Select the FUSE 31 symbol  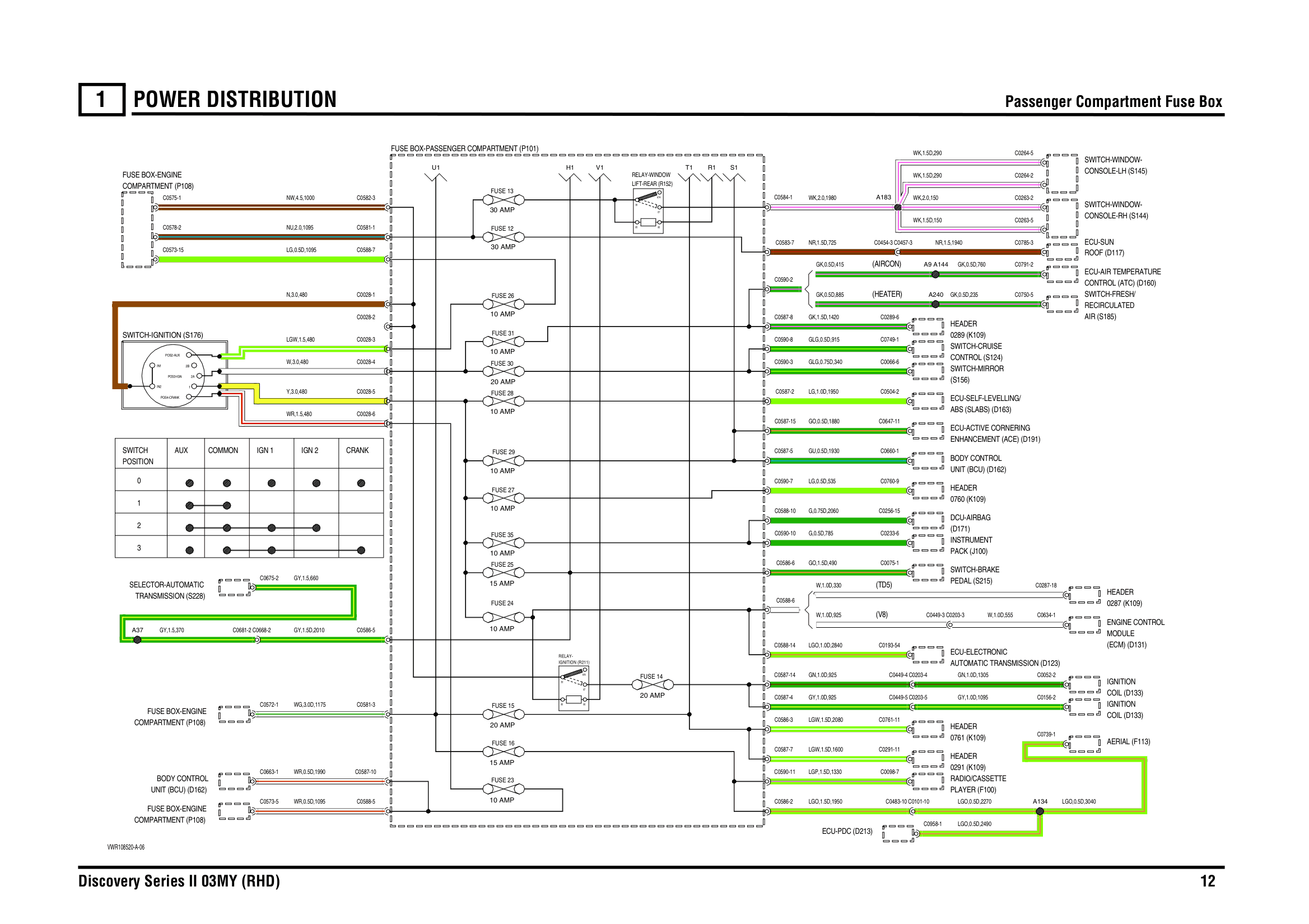(503, 342)
